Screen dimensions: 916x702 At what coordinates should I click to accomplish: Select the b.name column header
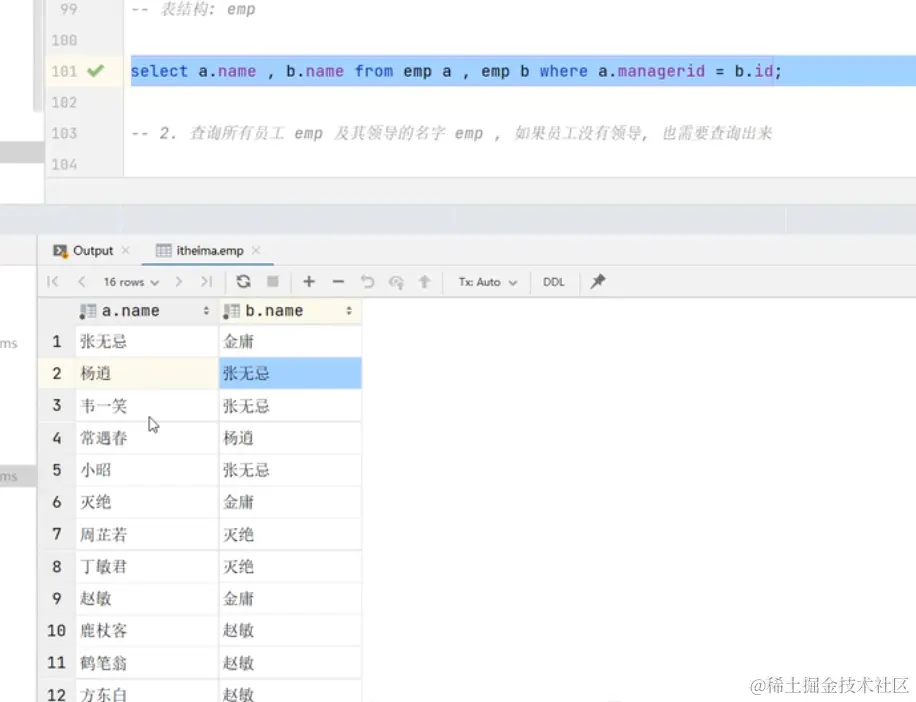click(x=290, y=311)
